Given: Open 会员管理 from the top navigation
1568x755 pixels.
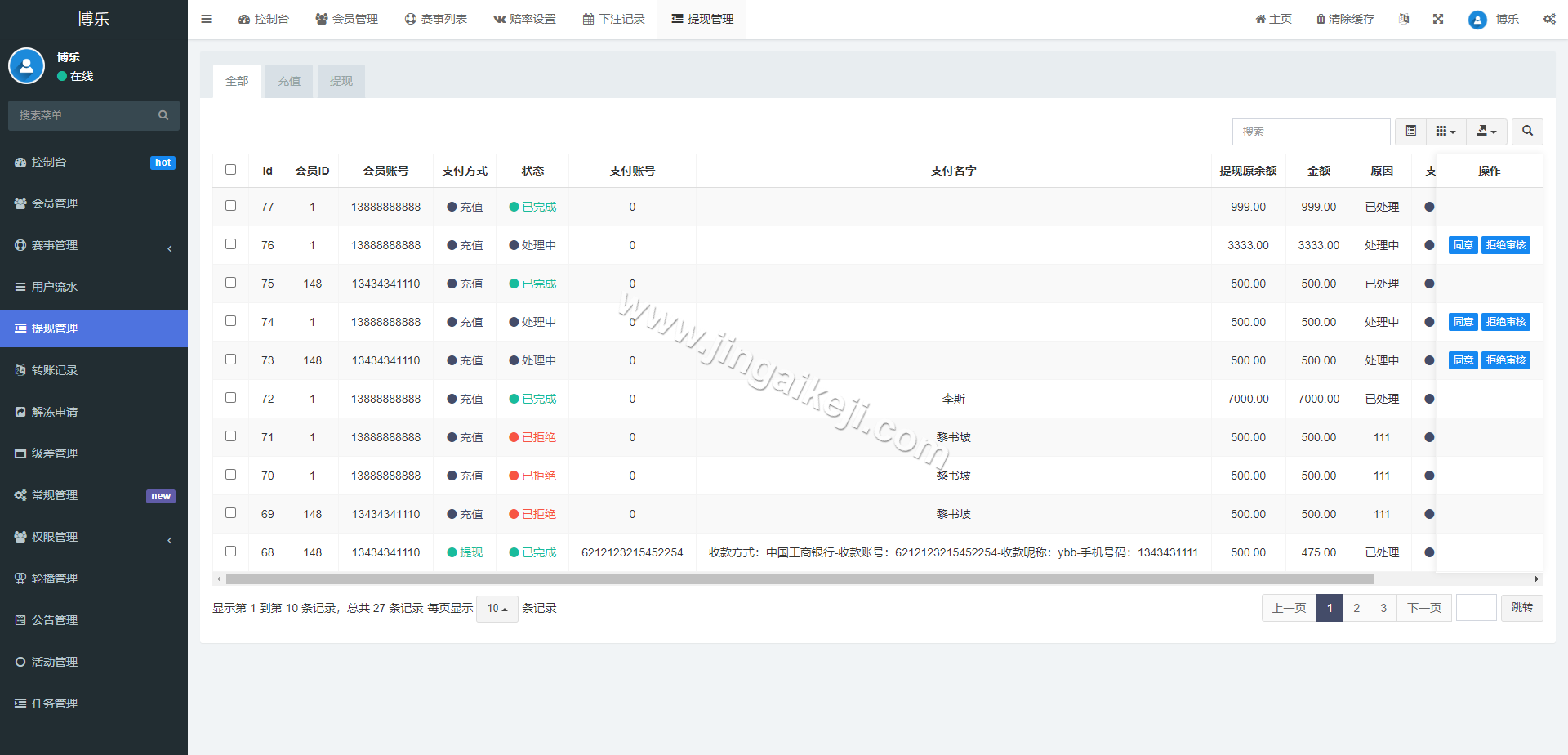Looking at the screenshot, I should [346, 18].
